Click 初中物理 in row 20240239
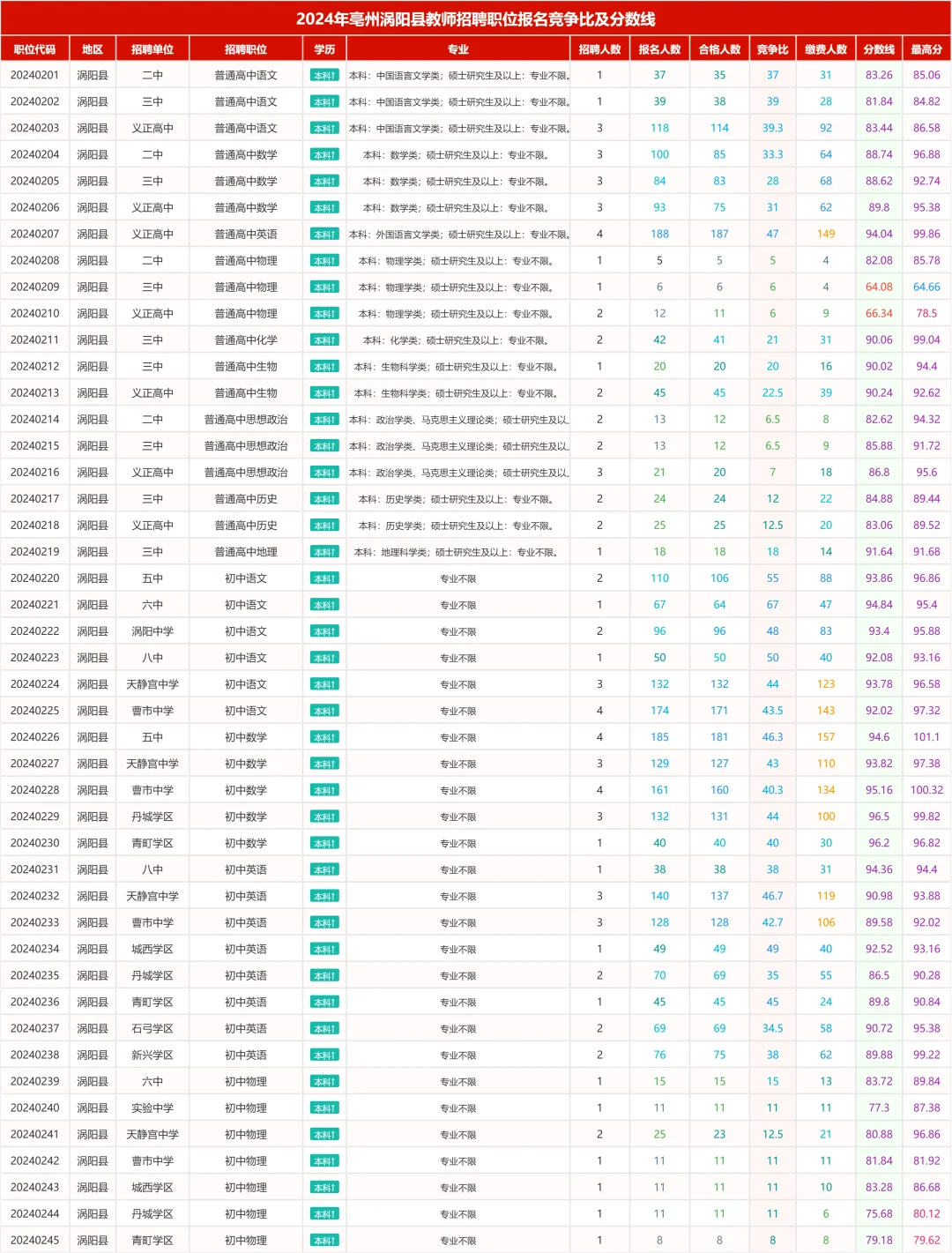952x1253 pixels. click(x=246, y=1081)
